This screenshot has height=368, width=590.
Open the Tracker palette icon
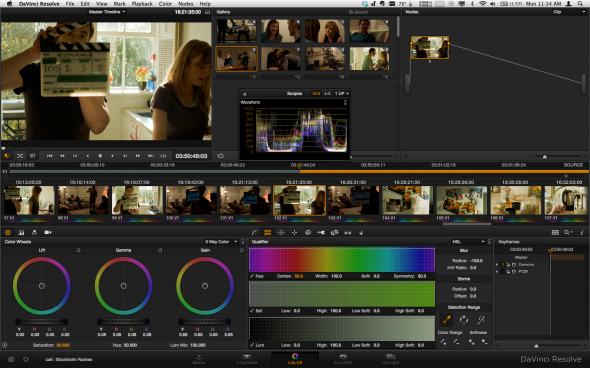pos(294,233)
